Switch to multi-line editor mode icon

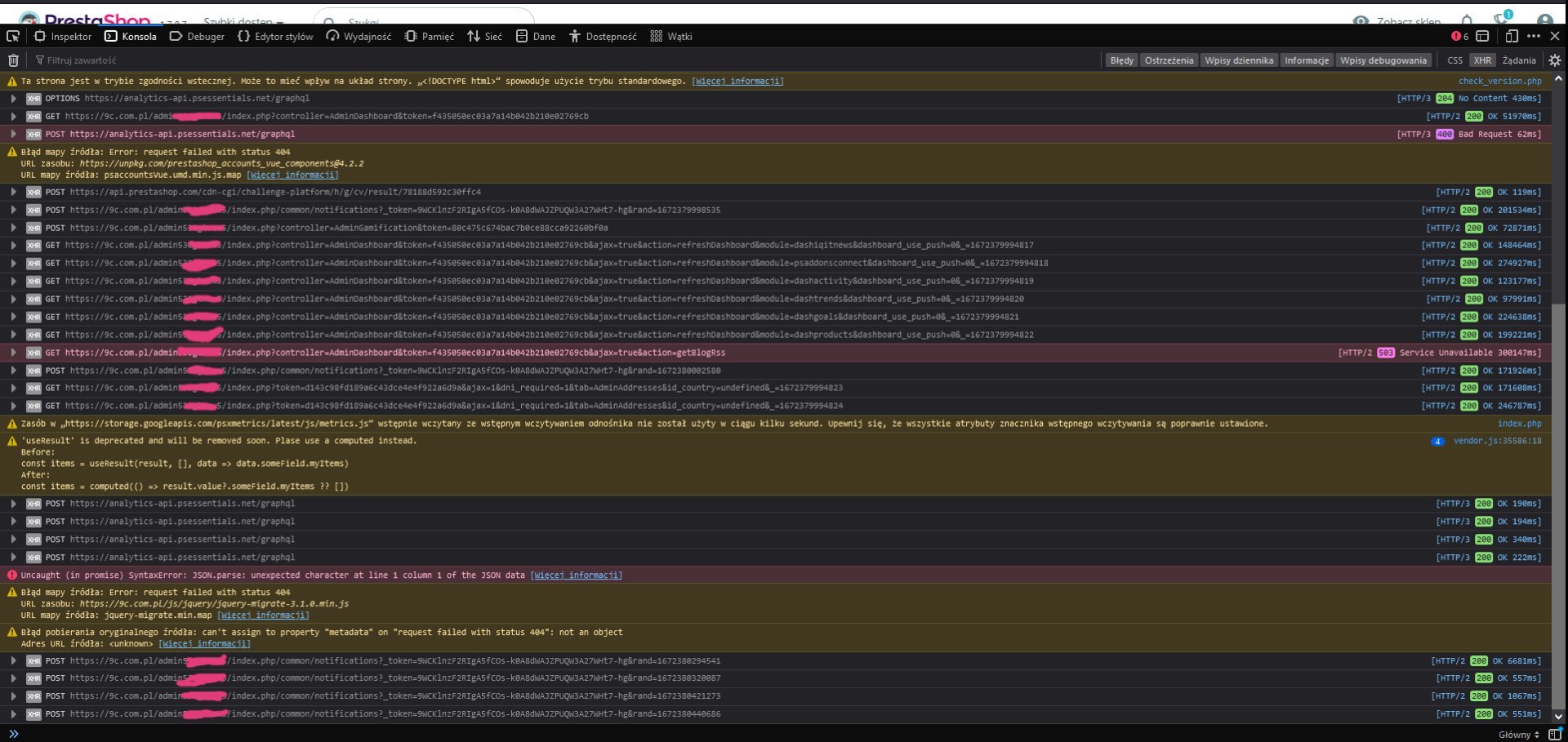[x=1554, y=734]
